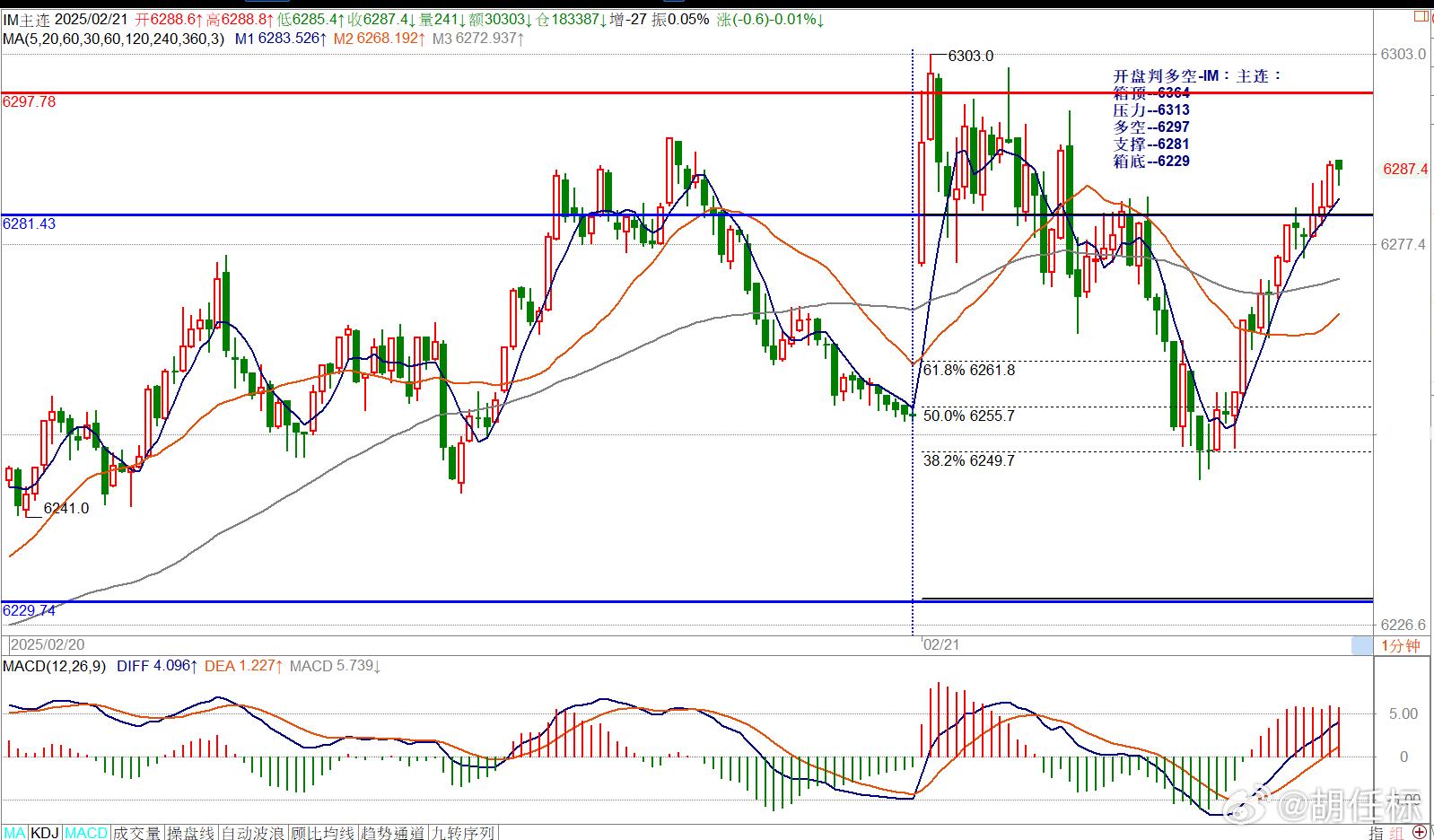Click the 61.8% 6261.8 retracement label
Screen dimensions: 1434x840
pos(969,370)
